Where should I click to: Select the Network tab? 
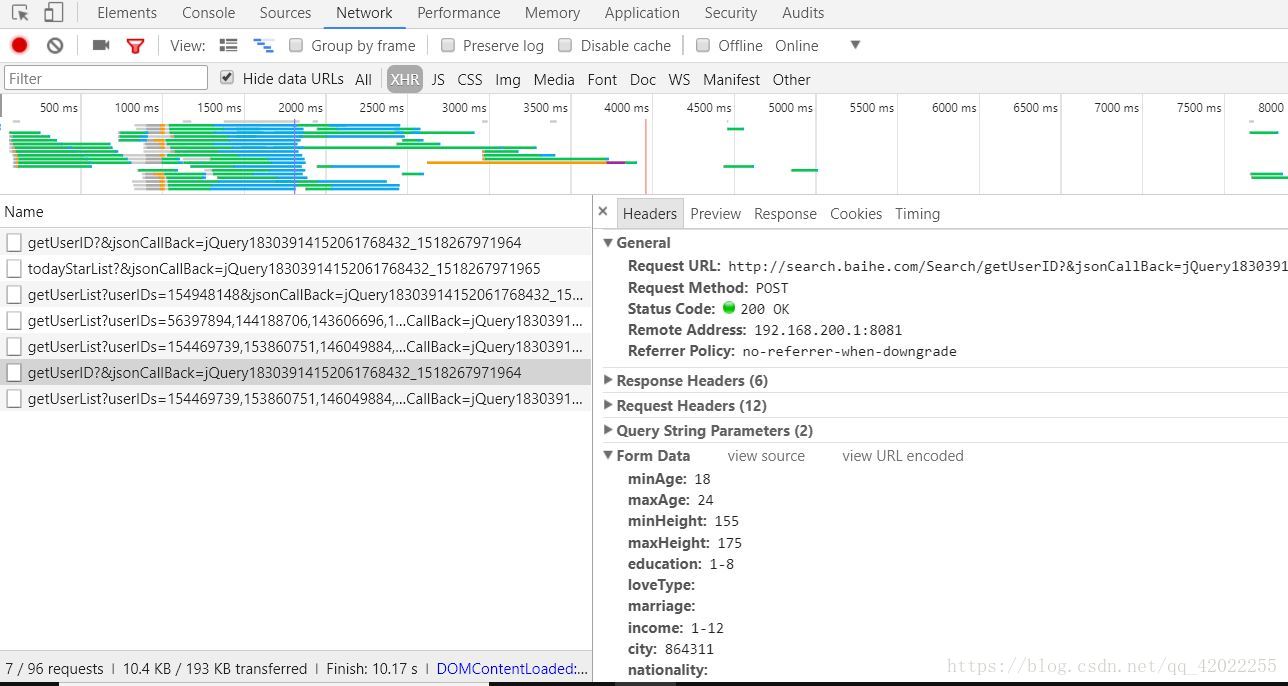pos(364,13)
